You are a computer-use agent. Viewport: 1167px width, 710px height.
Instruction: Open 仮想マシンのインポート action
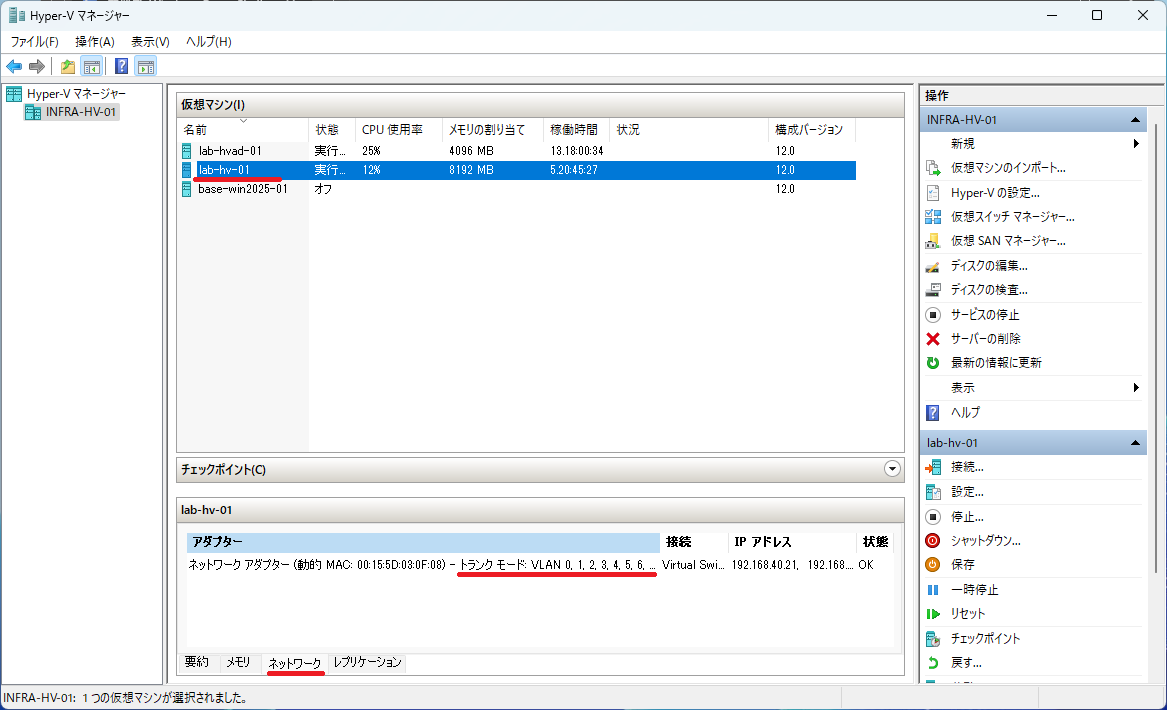[1008, 168]
